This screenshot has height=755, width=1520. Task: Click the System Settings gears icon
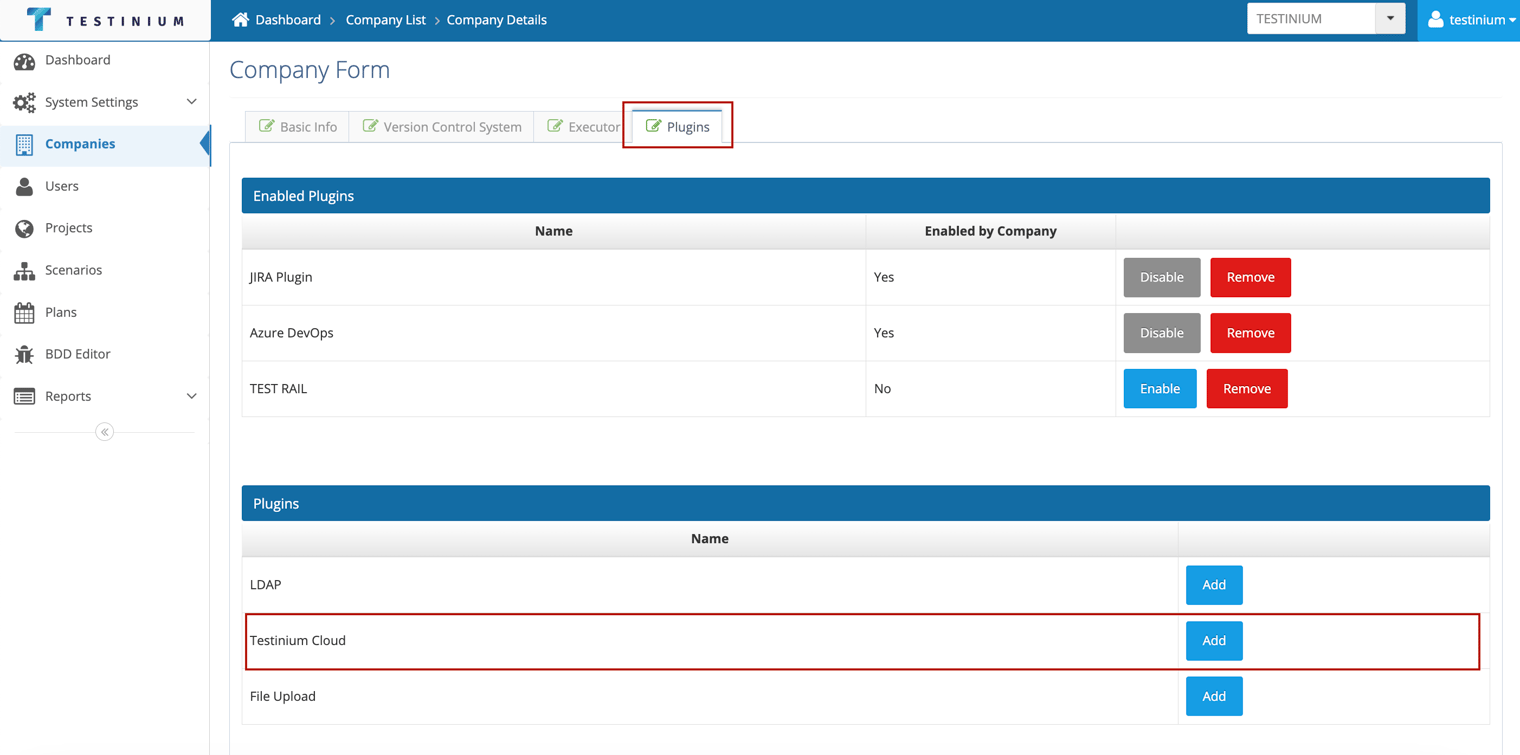tap(24, 102)
